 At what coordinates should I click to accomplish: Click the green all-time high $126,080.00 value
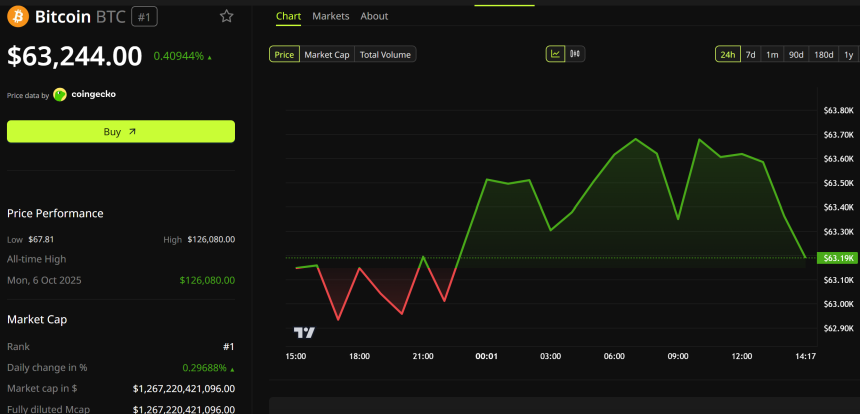(x=207, y=281)
